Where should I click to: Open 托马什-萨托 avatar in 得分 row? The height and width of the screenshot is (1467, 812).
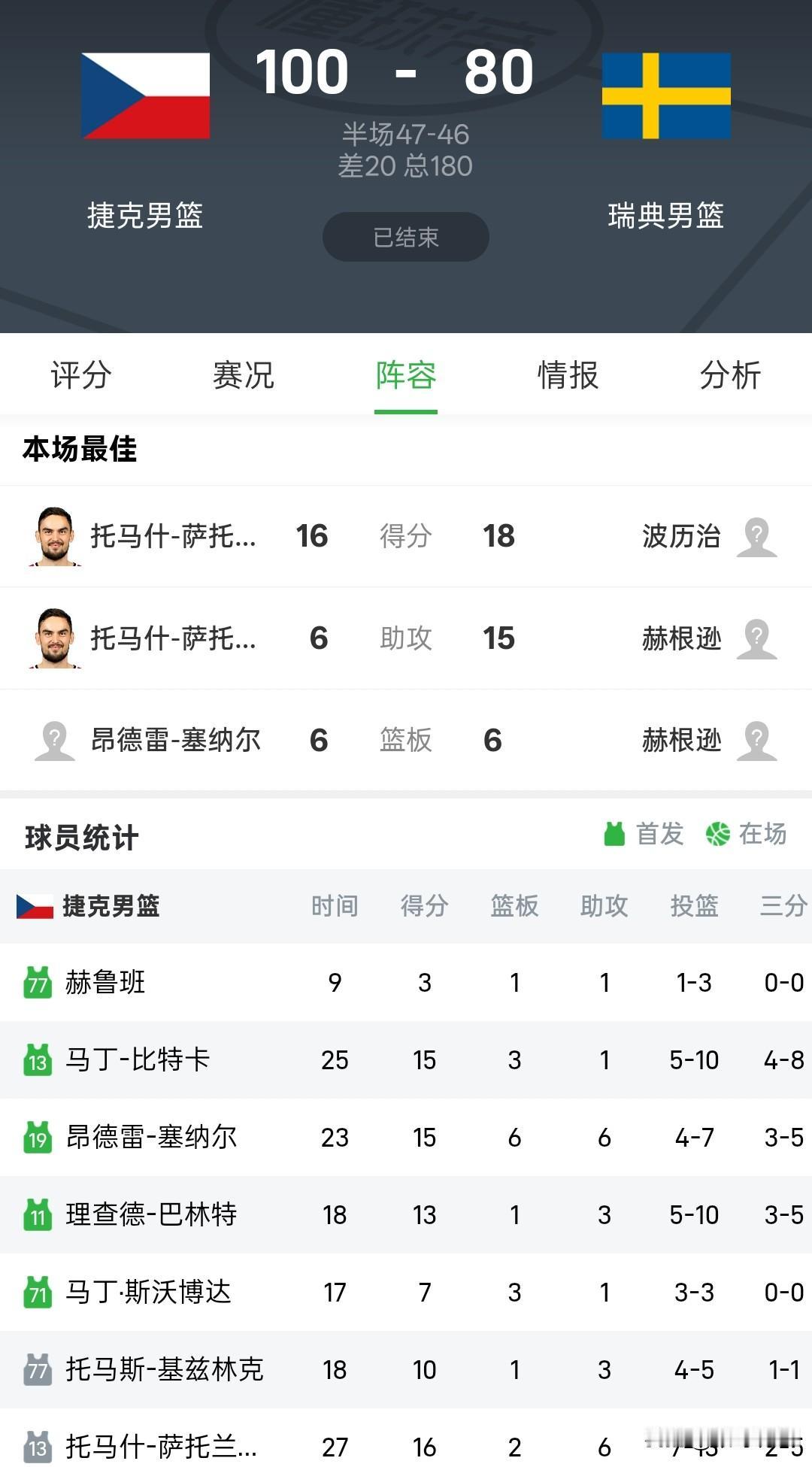click(54, 536)
